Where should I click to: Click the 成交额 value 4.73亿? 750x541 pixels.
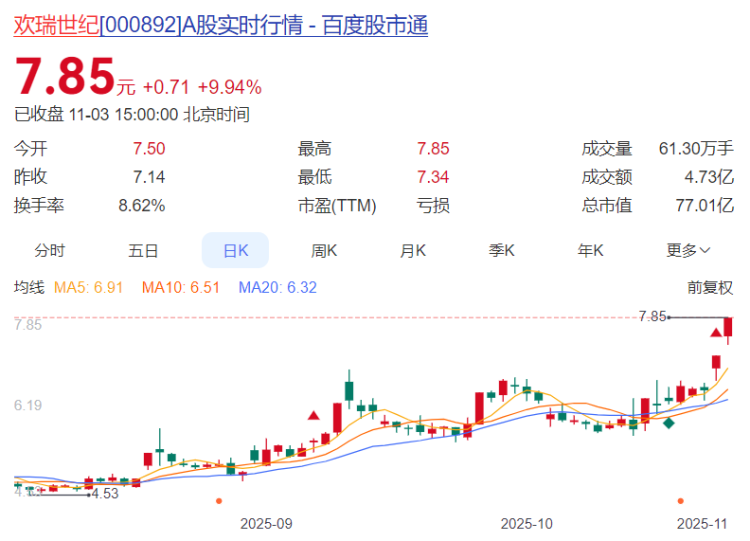point(709,177)
